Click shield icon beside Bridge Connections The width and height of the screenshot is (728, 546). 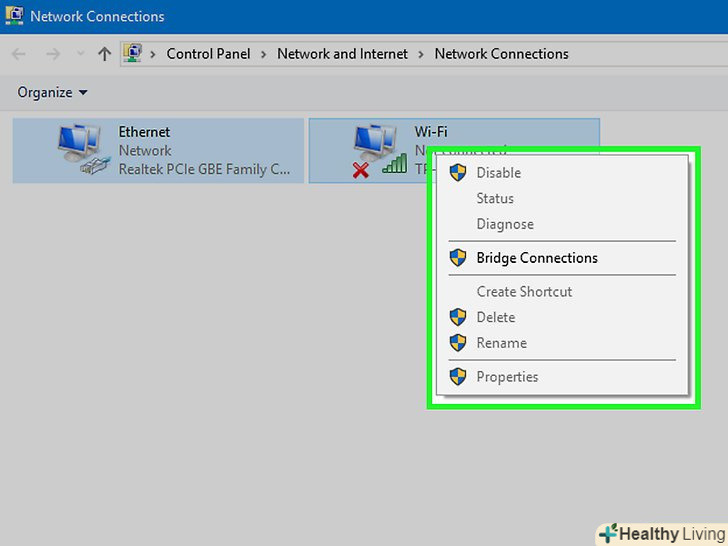(458, 258)
